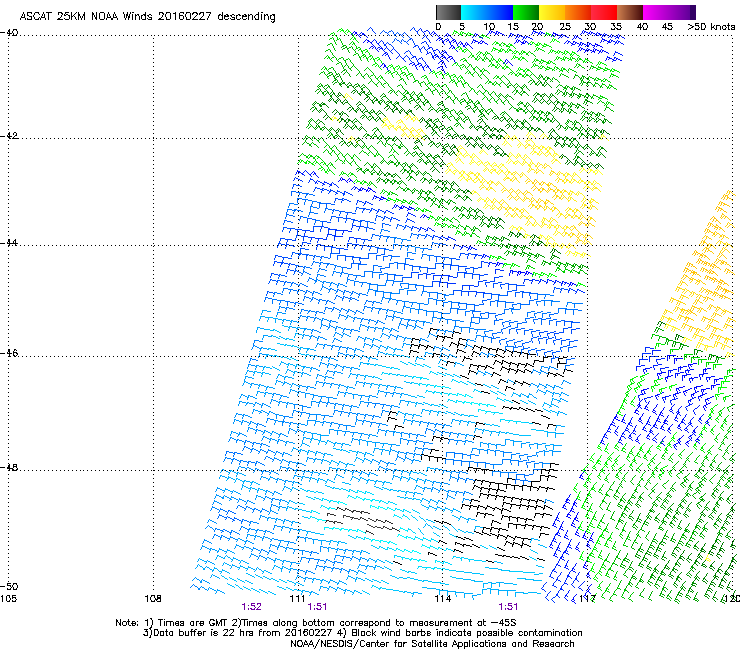Click the '25' legend scale number
This screenshot has height=650, width=740.
(565, 27)
